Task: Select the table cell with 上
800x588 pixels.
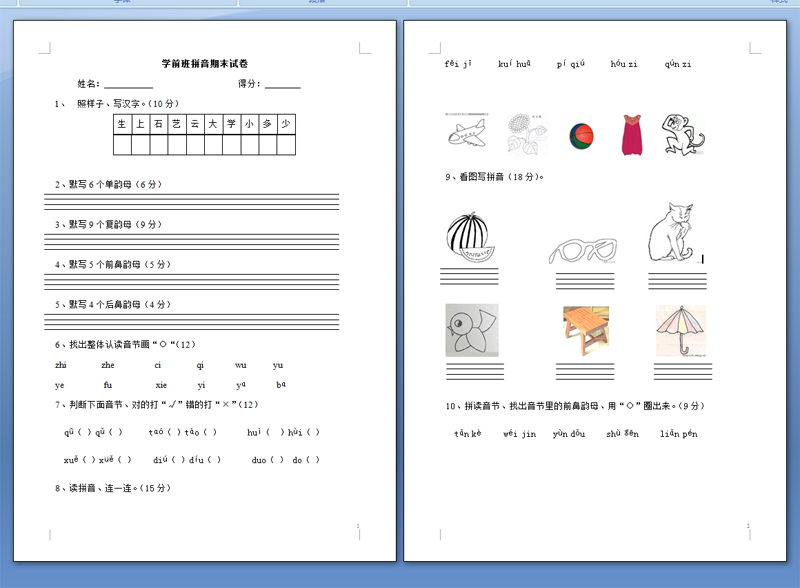Action: click(x=140, y=124)
